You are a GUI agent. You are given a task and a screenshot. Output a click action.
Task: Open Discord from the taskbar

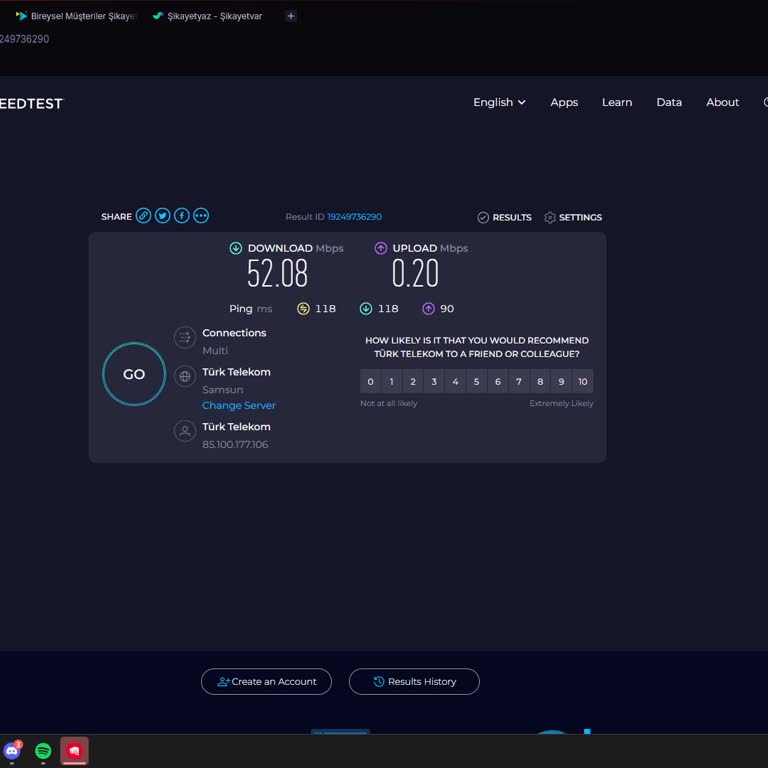tap(12, 750)
